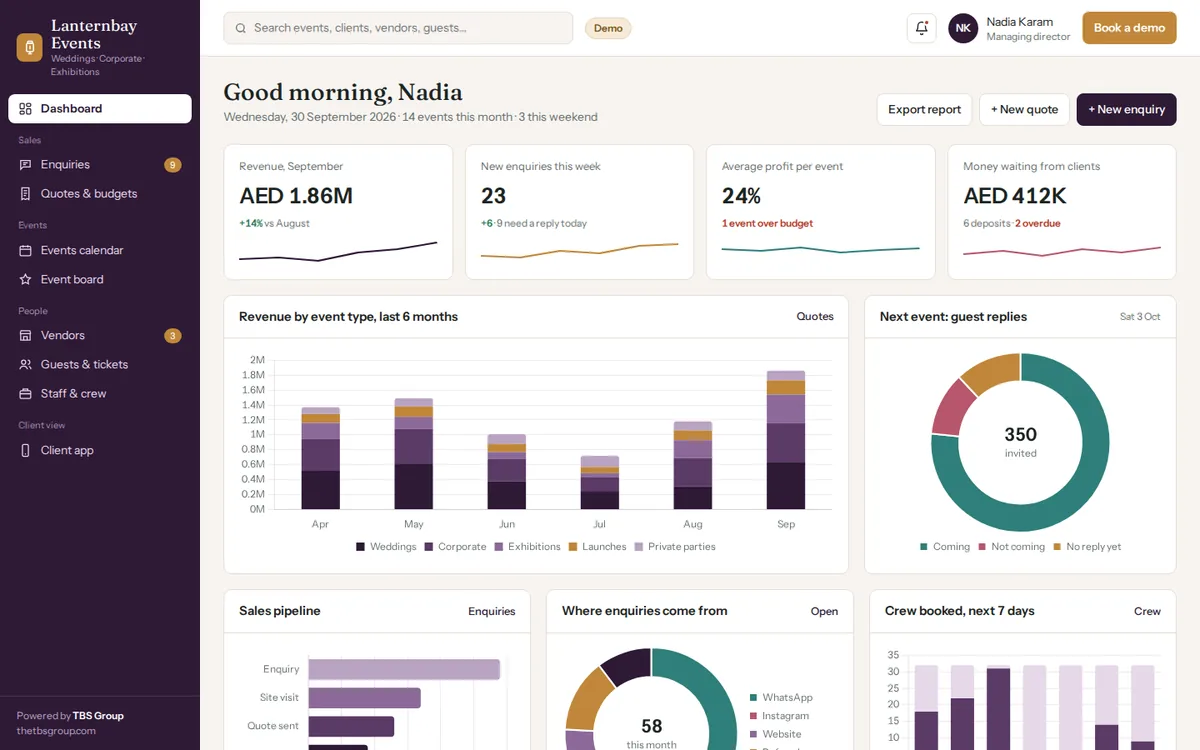This screenshot has width=1200, height=750.
Task: Click the Guests & tickets people icon
Action: pyautogui.click(x=26, y=365)
